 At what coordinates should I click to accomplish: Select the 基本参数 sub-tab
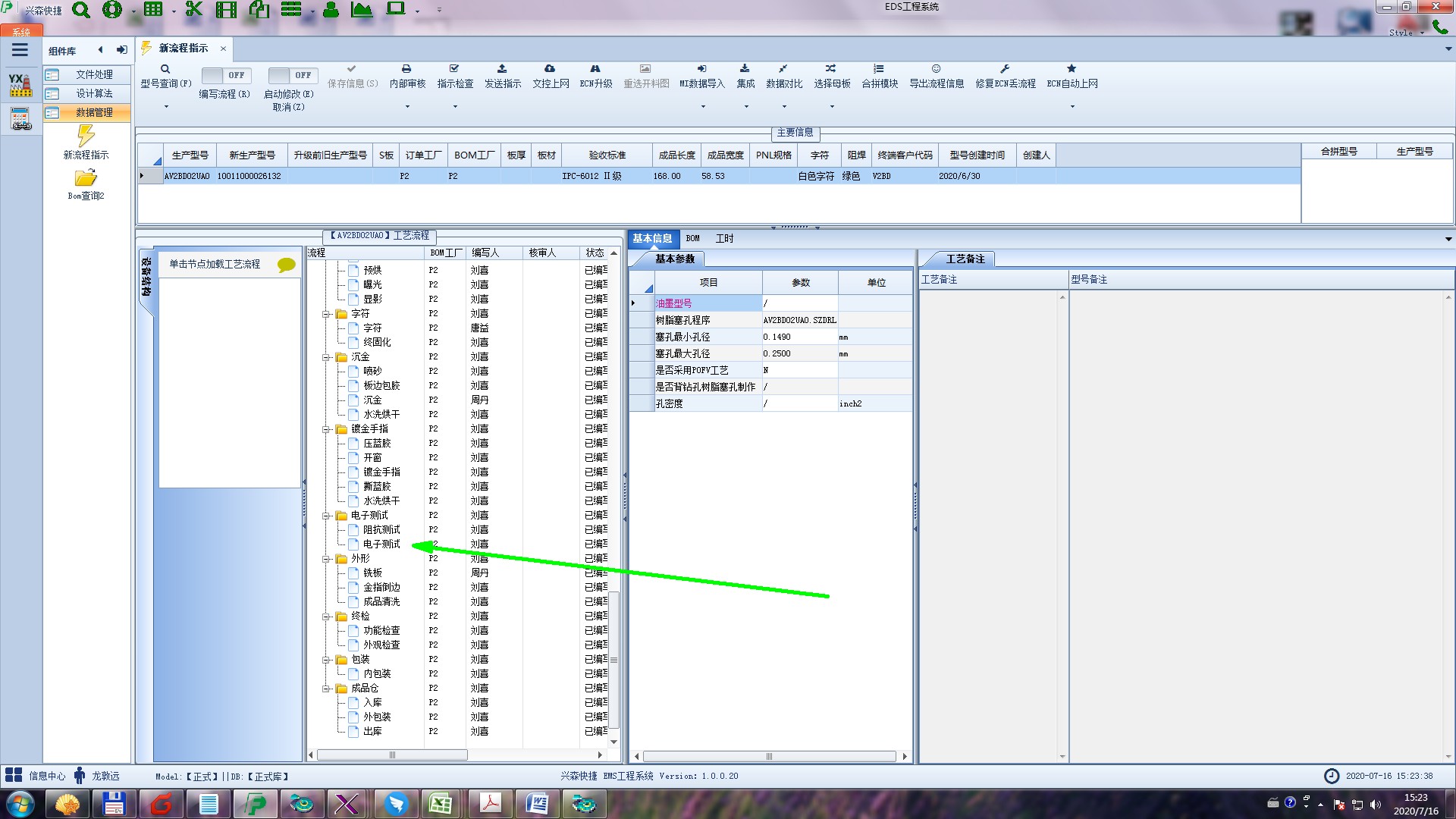674,259
